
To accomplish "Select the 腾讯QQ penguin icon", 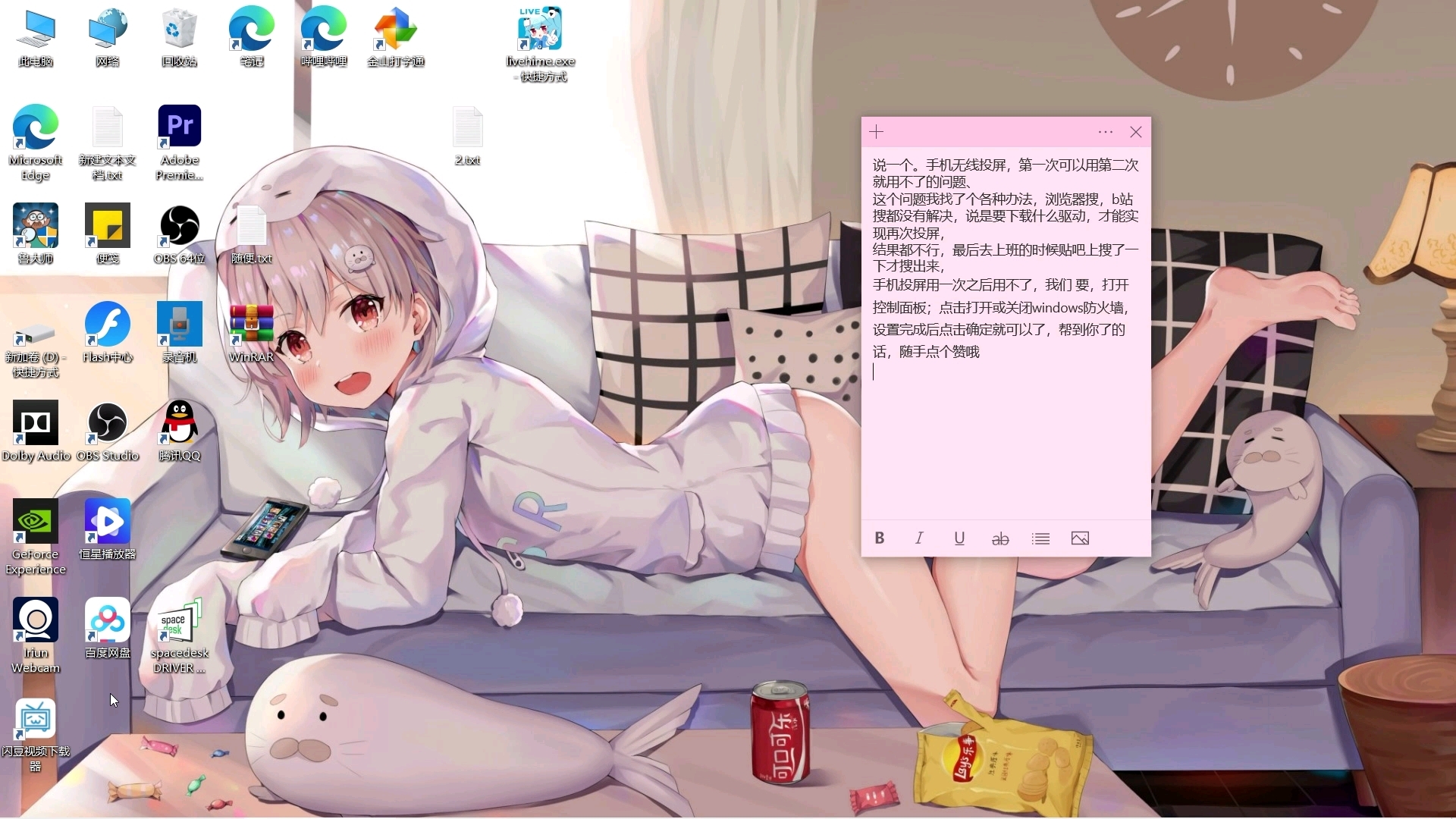I will pyautogui.click(x=180, y=423).
